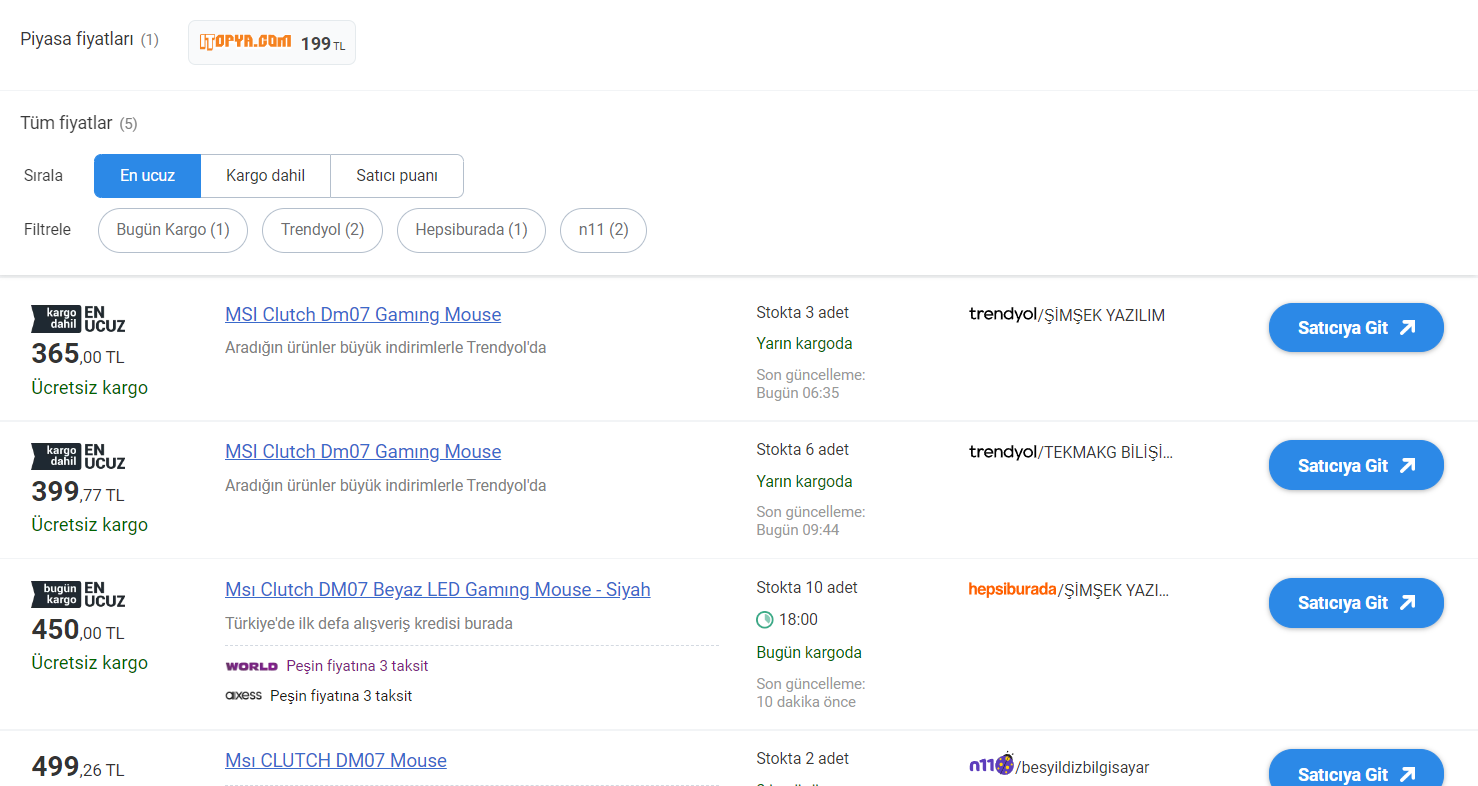The width and height of the screenshot is (1478, 786).
Task: Filter by n11 (2)
Action: click(x=603, y=230)
